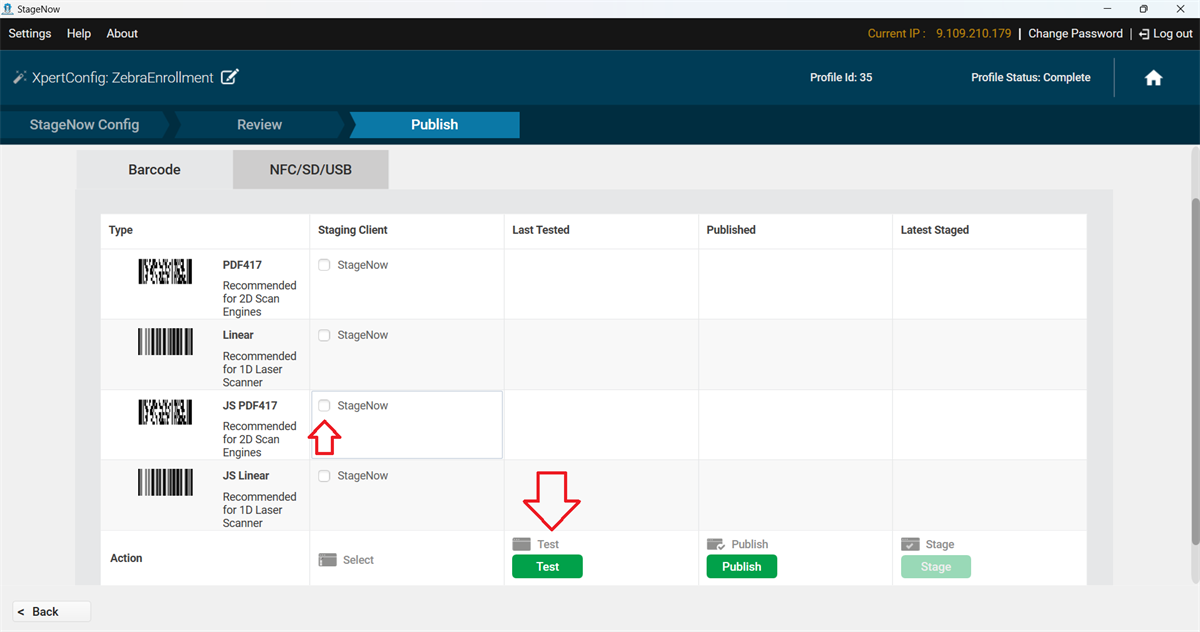The width and height of the screenshot is (1200, 632).
Task: Check the JS PDF417 StageNow checkbox
Action: [323, 405]
